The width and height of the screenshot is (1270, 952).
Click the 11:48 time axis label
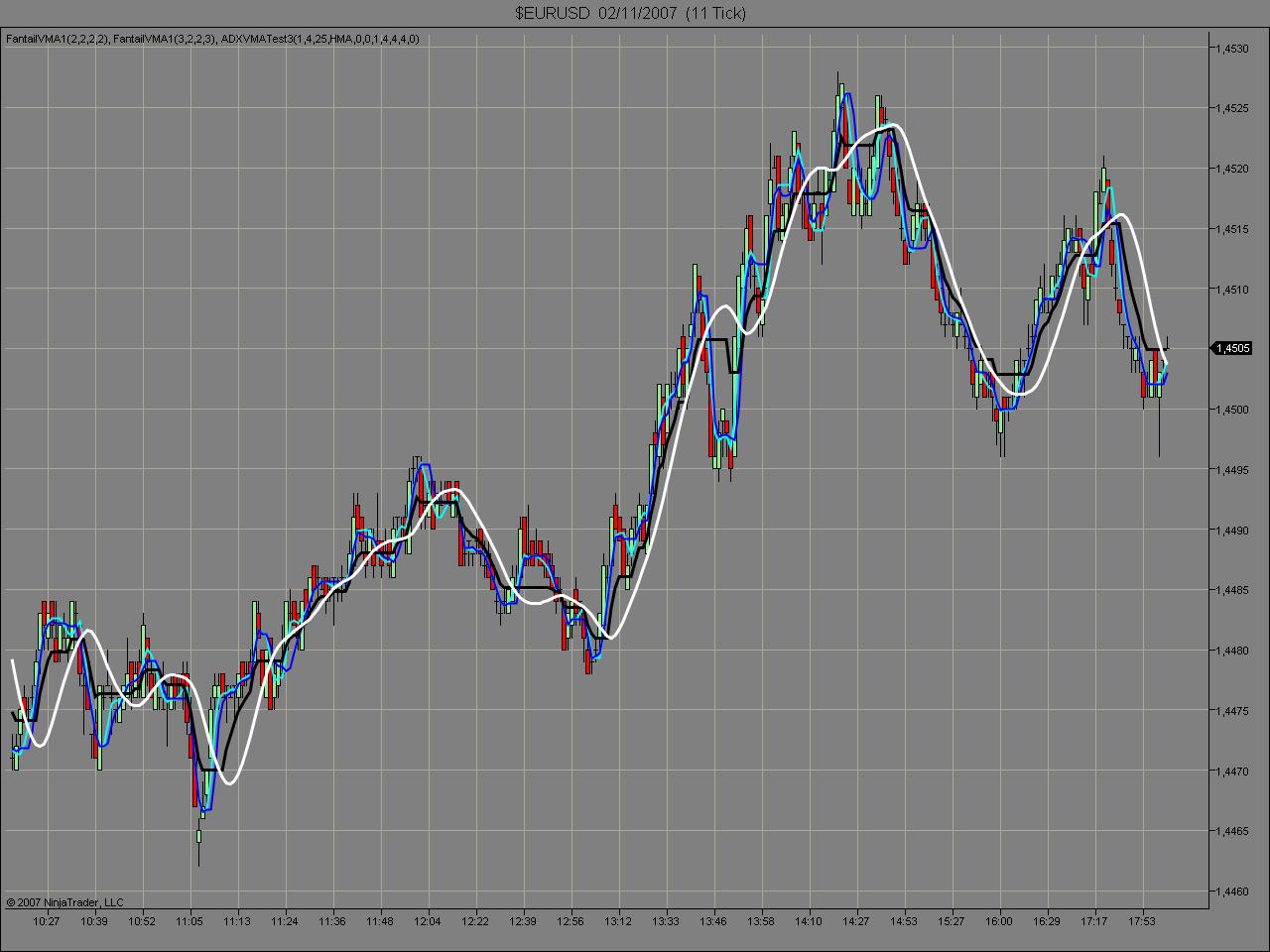coord(380,920)
